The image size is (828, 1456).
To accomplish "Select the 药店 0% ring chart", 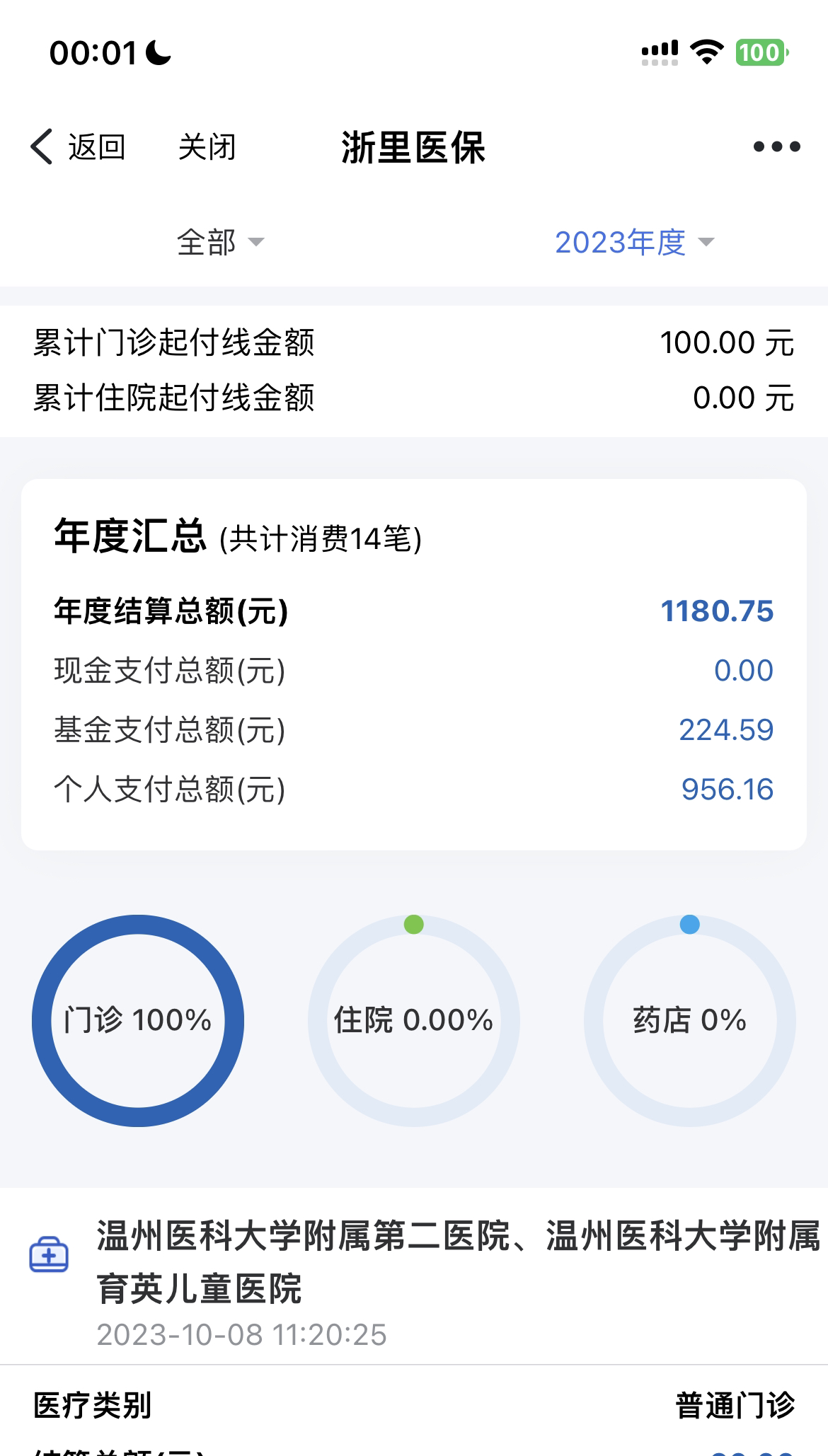I will click(x=690, y=1020).
